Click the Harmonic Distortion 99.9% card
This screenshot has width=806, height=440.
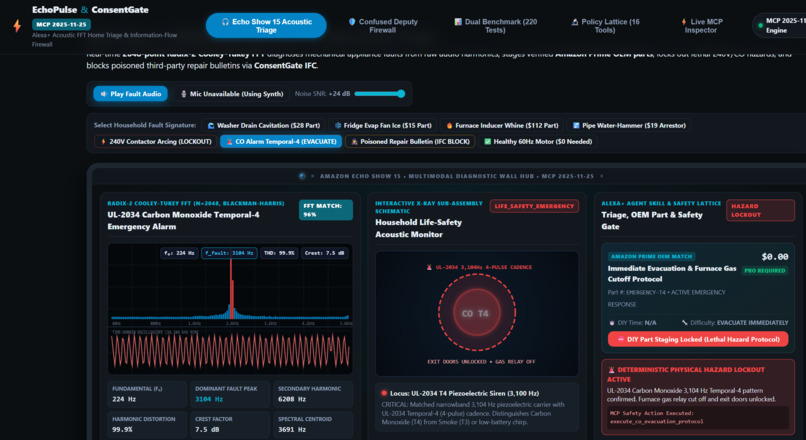click(147, 425)
